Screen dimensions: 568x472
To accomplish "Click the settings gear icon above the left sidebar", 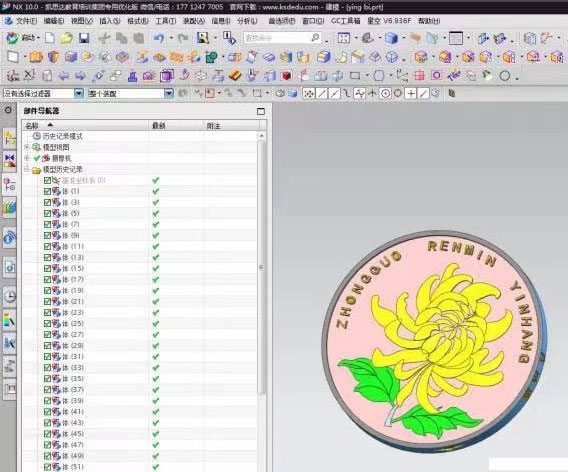I will (x=8, y=110).
